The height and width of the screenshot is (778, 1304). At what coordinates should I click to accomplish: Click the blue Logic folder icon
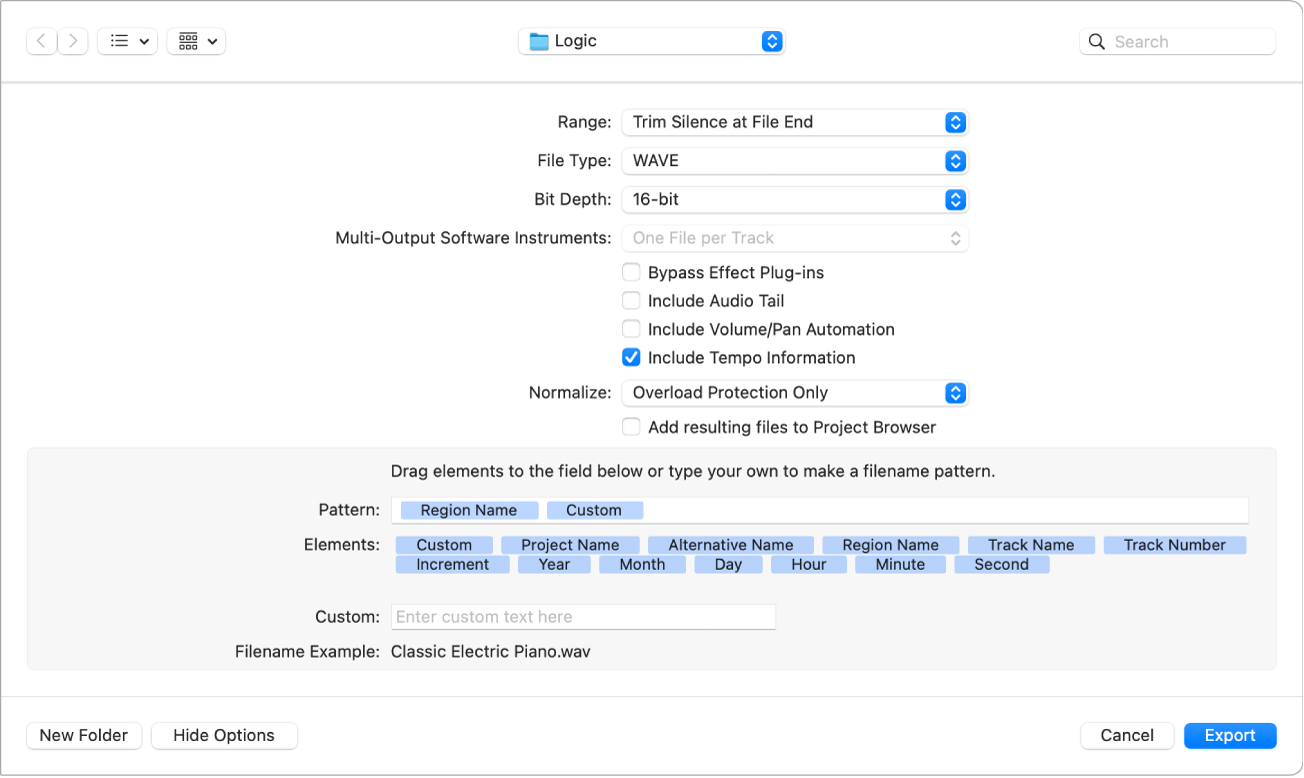(x=540, y=41)
